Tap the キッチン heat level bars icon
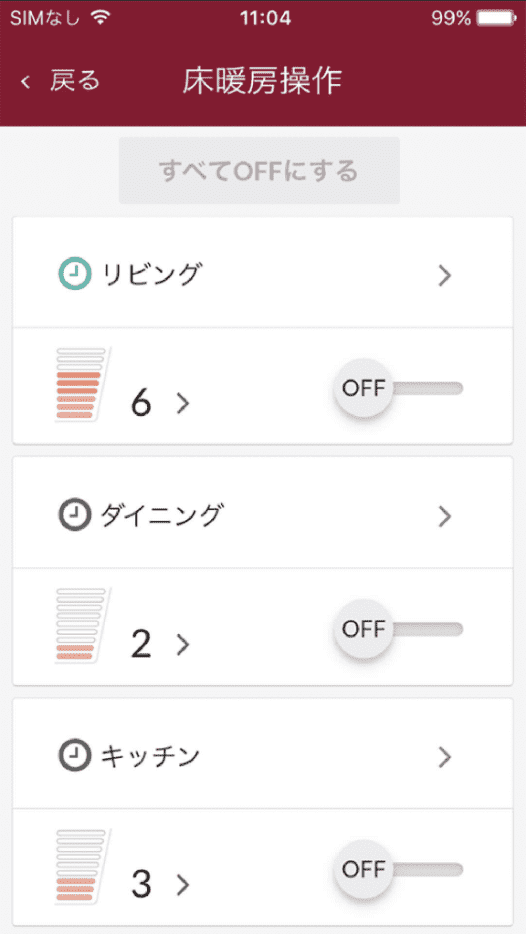 coord(81,866)
